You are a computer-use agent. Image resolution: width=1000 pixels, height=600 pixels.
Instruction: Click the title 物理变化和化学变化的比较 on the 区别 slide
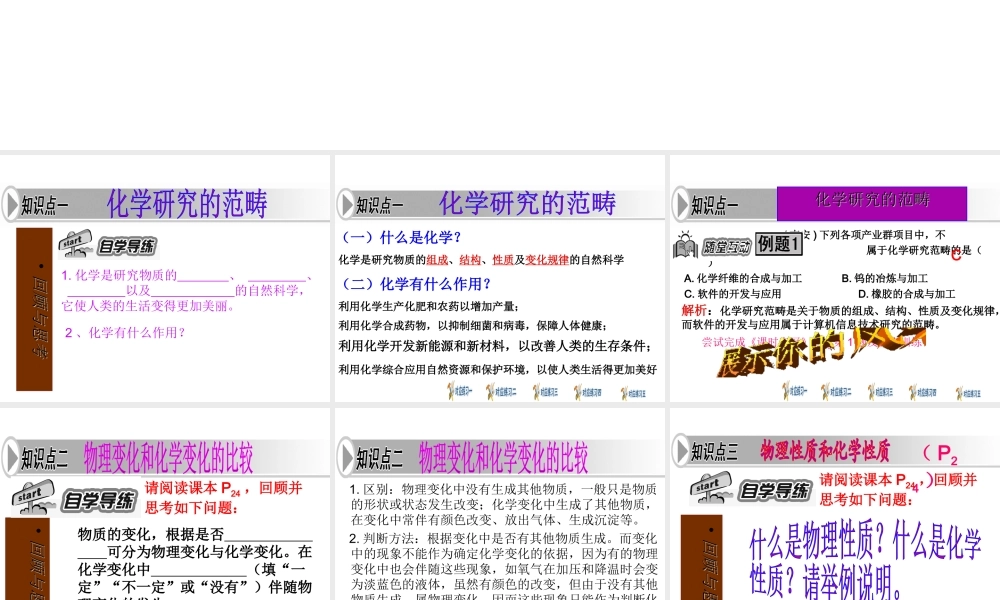[503, 458]
